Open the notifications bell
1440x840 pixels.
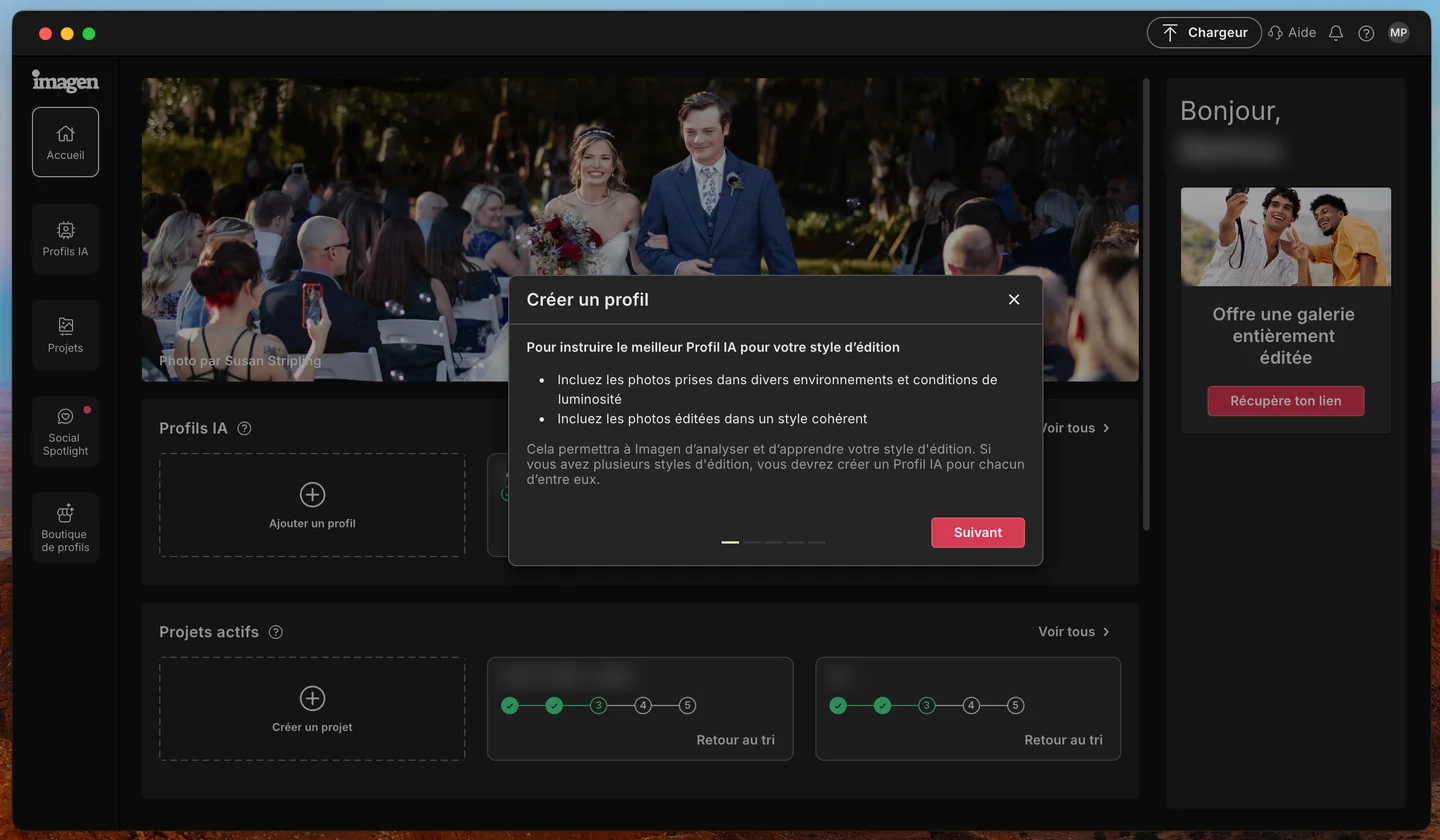click(x=1336, y=33)
